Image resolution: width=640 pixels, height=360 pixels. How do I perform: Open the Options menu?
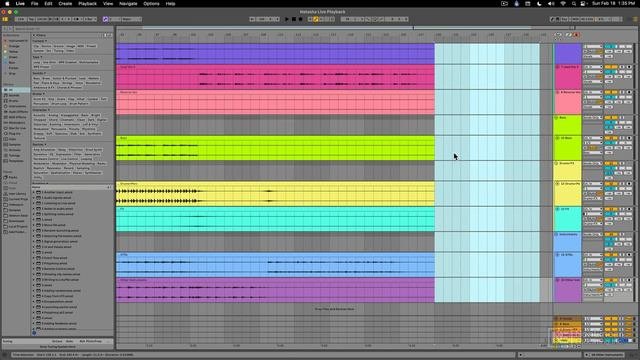pos(151,4)
